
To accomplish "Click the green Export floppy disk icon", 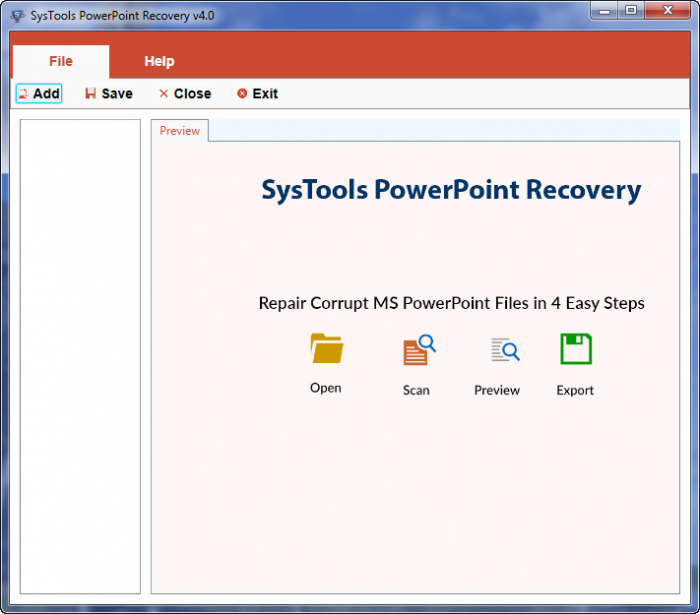I will pos(575,349).
